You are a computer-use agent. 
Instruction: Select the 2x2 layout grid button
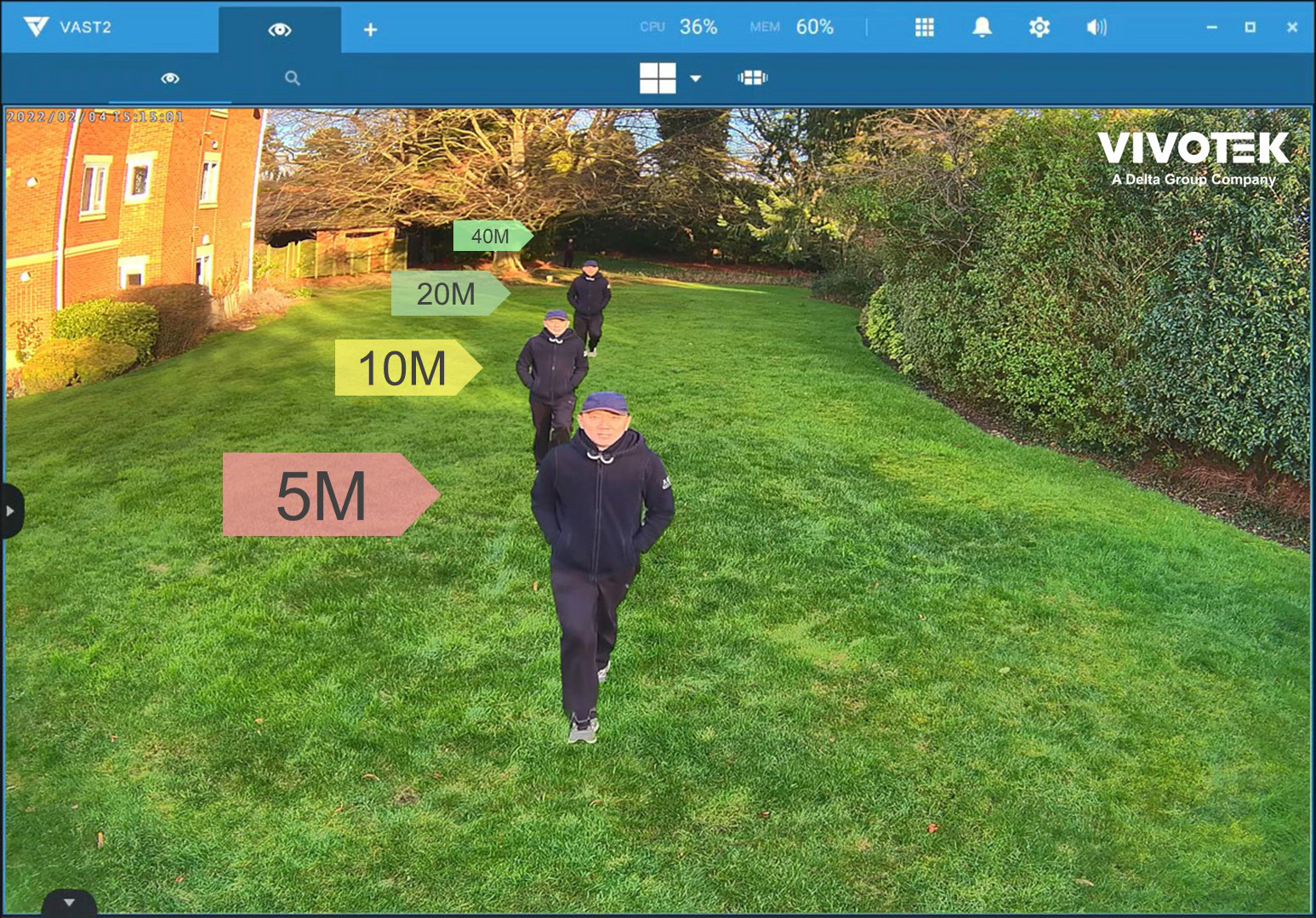point(658,78)
